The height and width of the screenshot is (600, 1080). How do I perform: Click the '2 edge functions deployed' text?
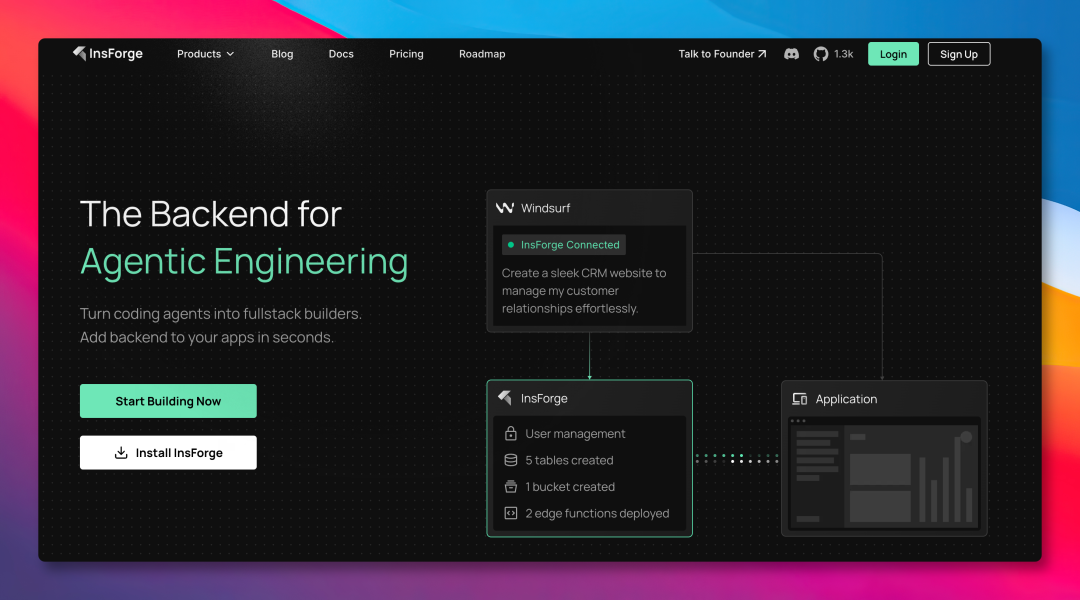pyautogui.click(x=597, y=513)
